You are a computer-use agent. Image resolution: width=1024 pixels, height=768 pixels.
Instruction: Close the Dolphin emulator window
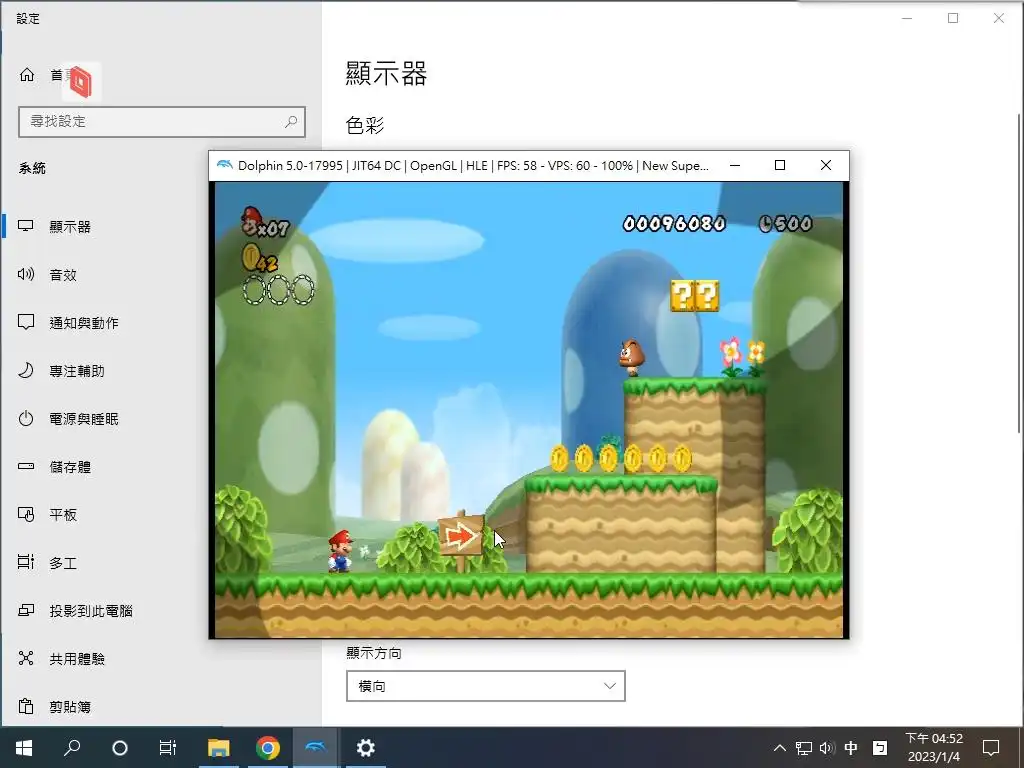tap(825, 165)
